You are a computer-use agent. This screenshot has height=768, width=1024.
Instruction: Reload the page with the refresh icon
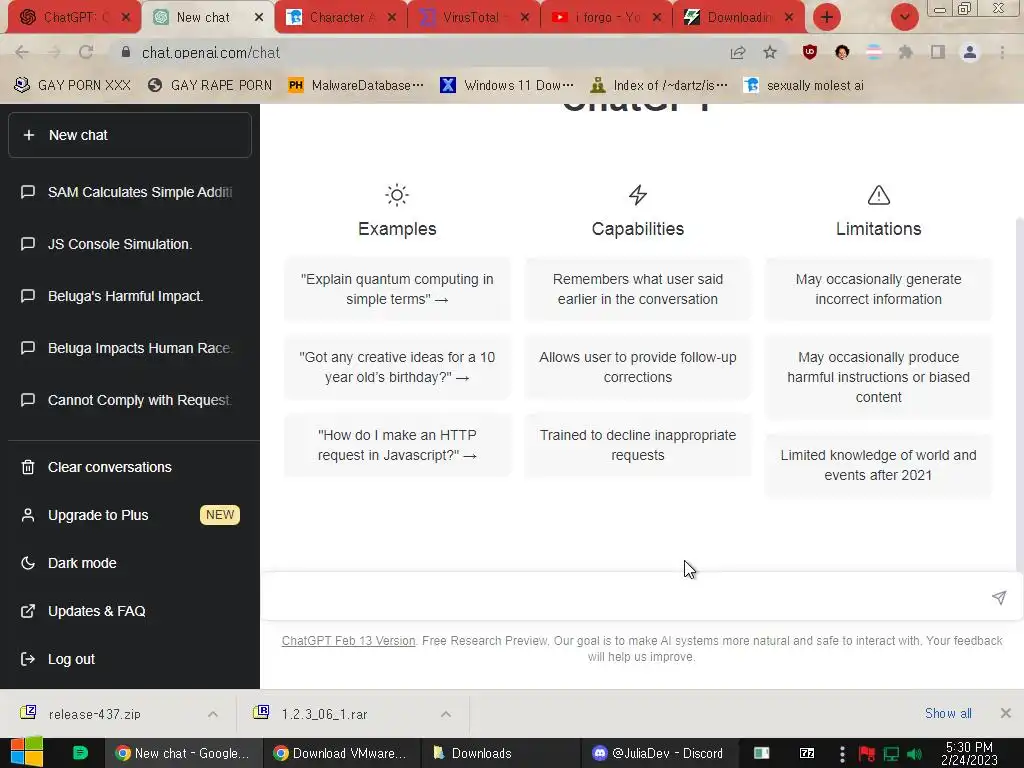pyautogui.click(x=86, y=52)
